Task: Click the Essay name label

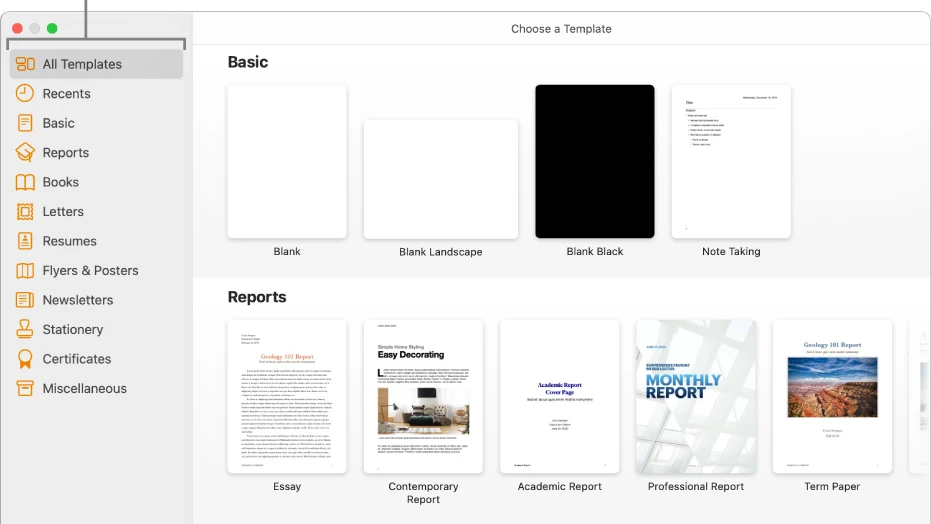Action: pos(287,487)
